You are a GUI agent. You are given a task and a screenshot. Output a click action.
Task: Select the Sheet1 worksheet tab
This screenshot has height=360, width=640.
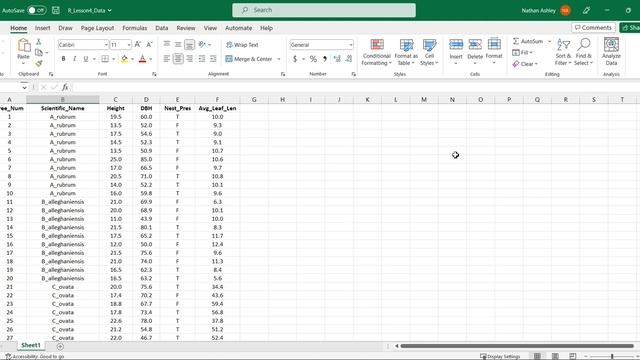31,345
